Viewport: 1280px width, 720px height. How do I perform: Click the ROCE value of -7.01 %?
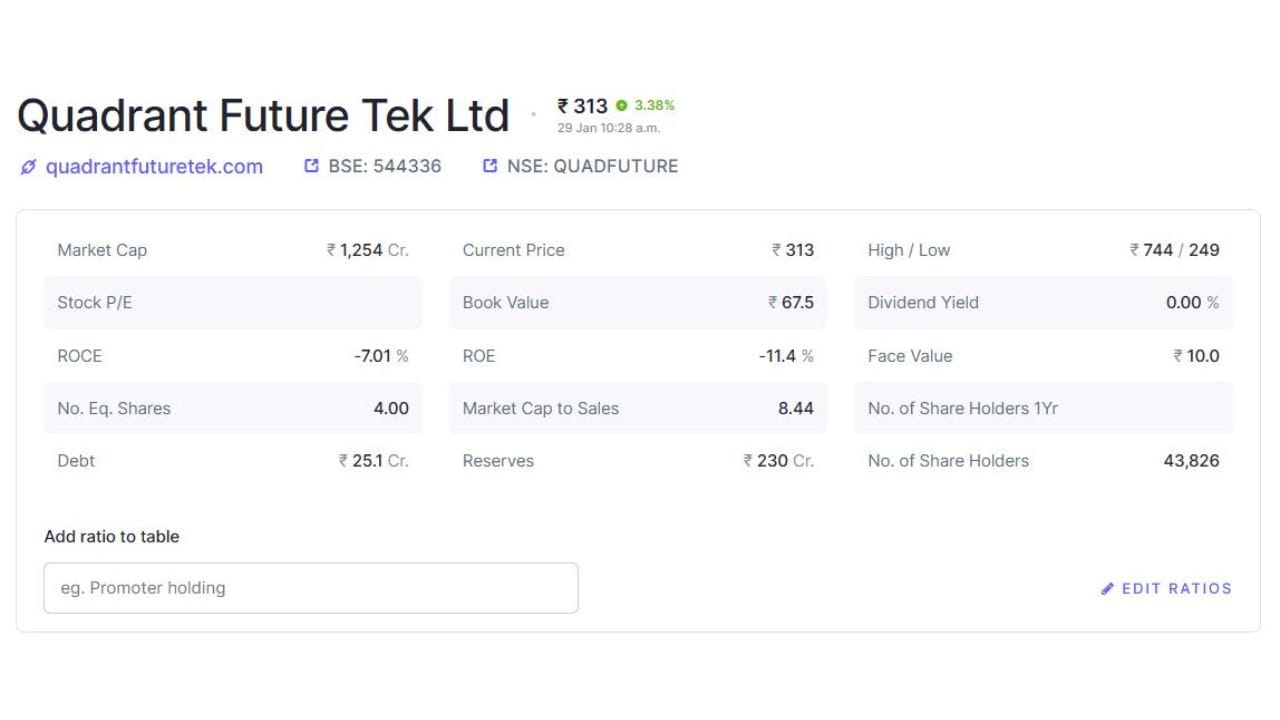tap(381, 356)
